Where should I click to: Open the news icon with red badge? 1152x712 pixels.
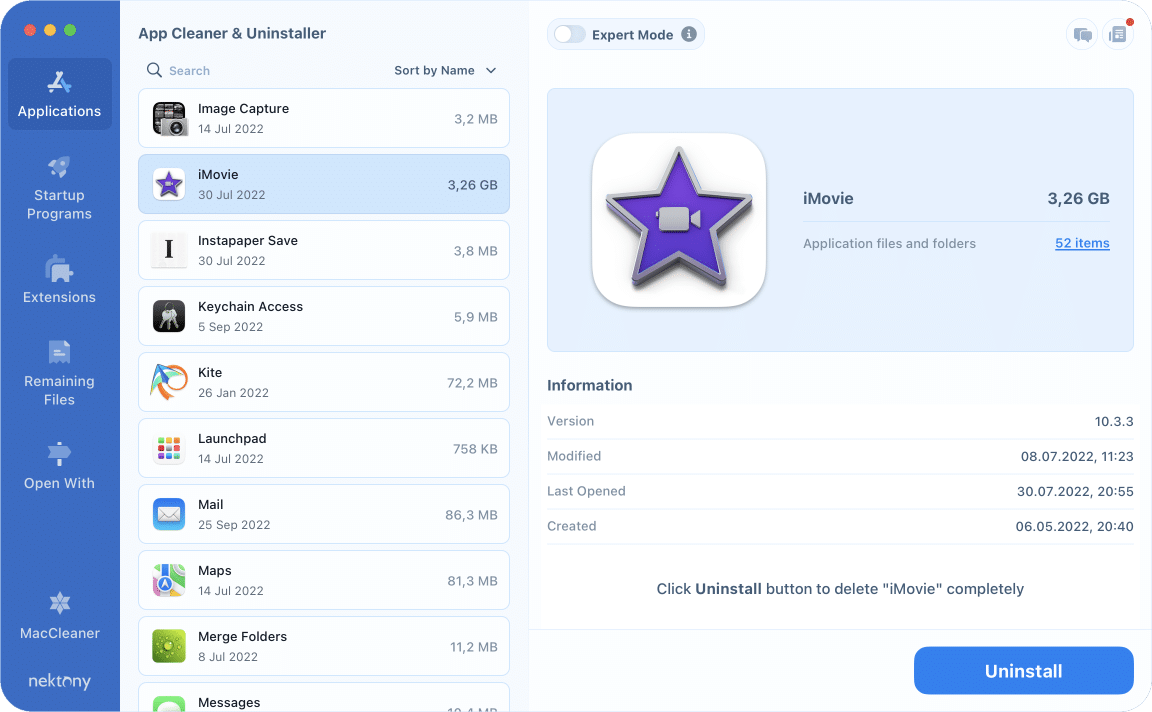pyautogui.click(x=1117, y=35)
